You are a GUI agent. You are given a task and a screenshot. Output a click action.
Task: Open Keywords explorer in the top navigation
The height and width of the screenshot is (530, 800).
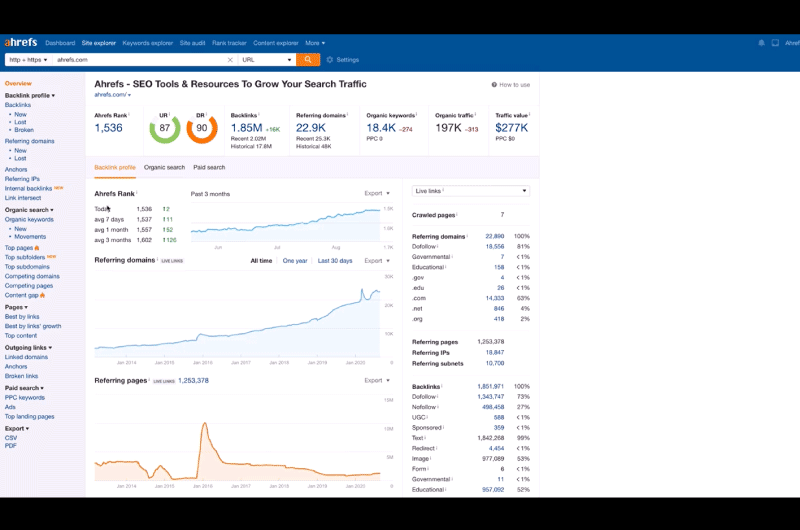[147, 43]
